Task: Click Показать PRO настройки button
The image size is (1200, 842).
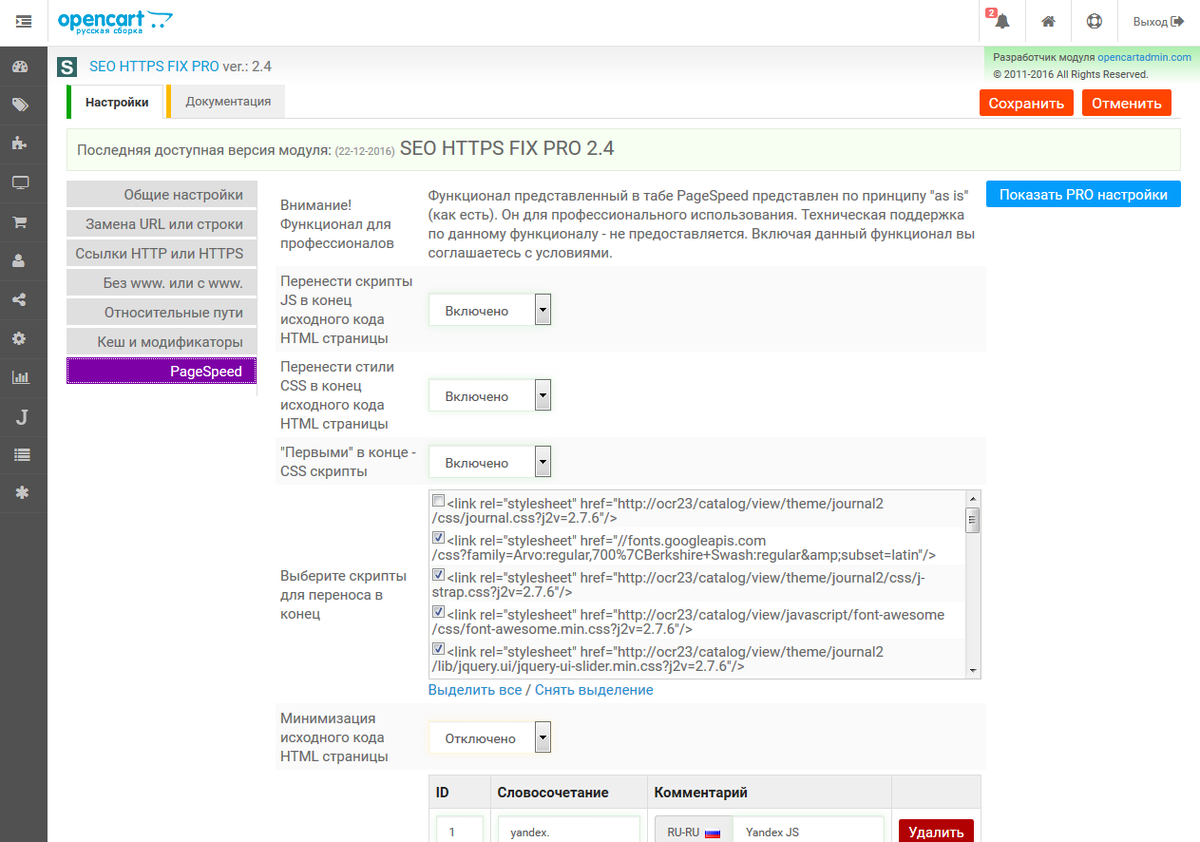Action: click(1083, 195)
